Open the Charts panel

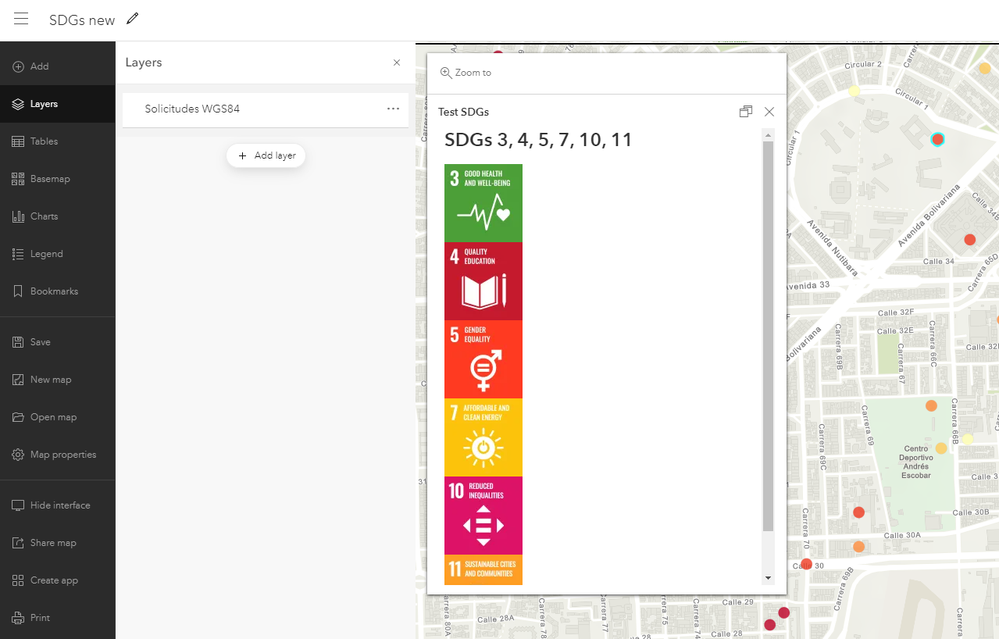point(57,217)
